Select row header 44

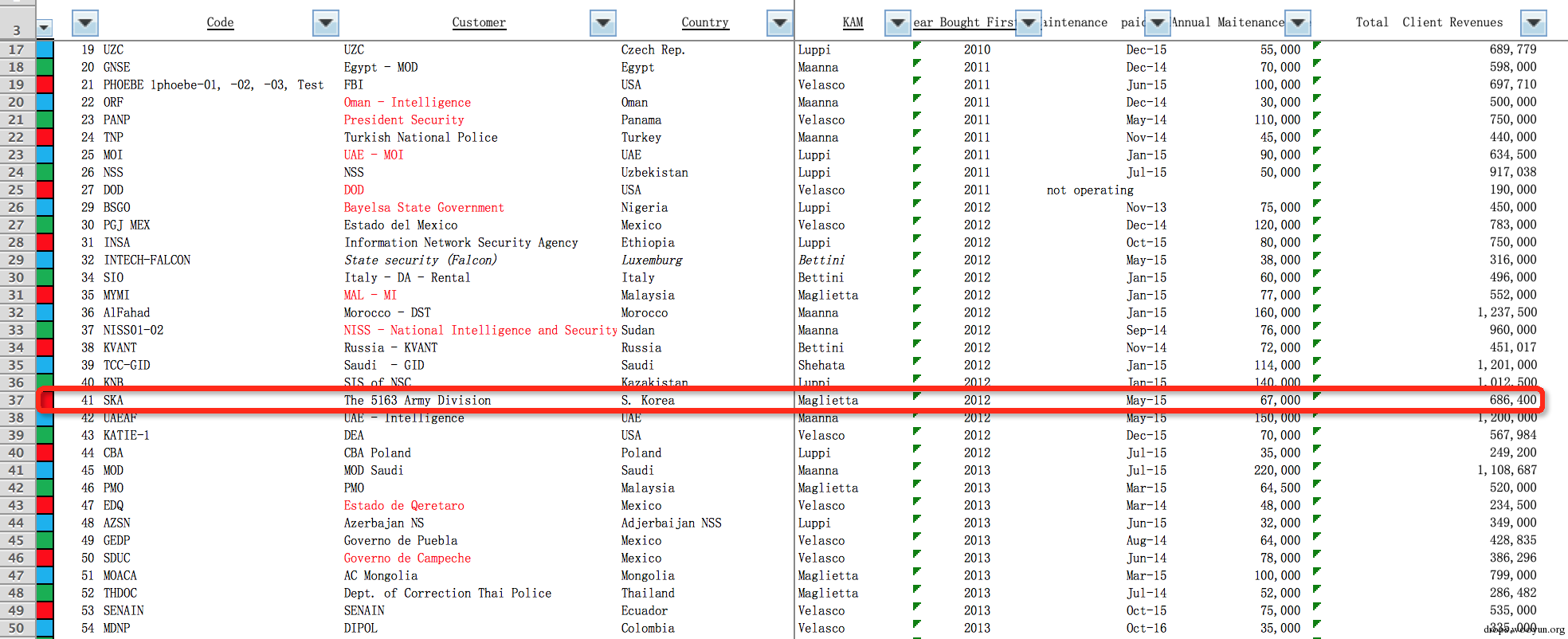click(x=17, y=523)
